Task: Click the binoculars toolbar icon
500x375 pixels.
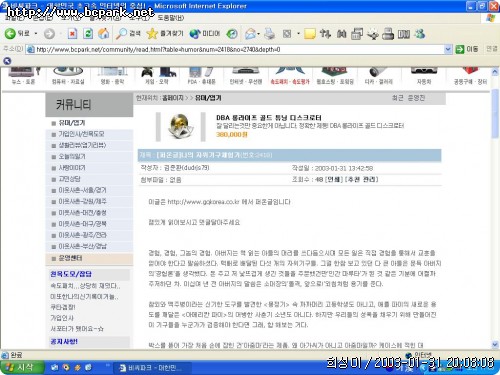Action: tap(341, 34)
